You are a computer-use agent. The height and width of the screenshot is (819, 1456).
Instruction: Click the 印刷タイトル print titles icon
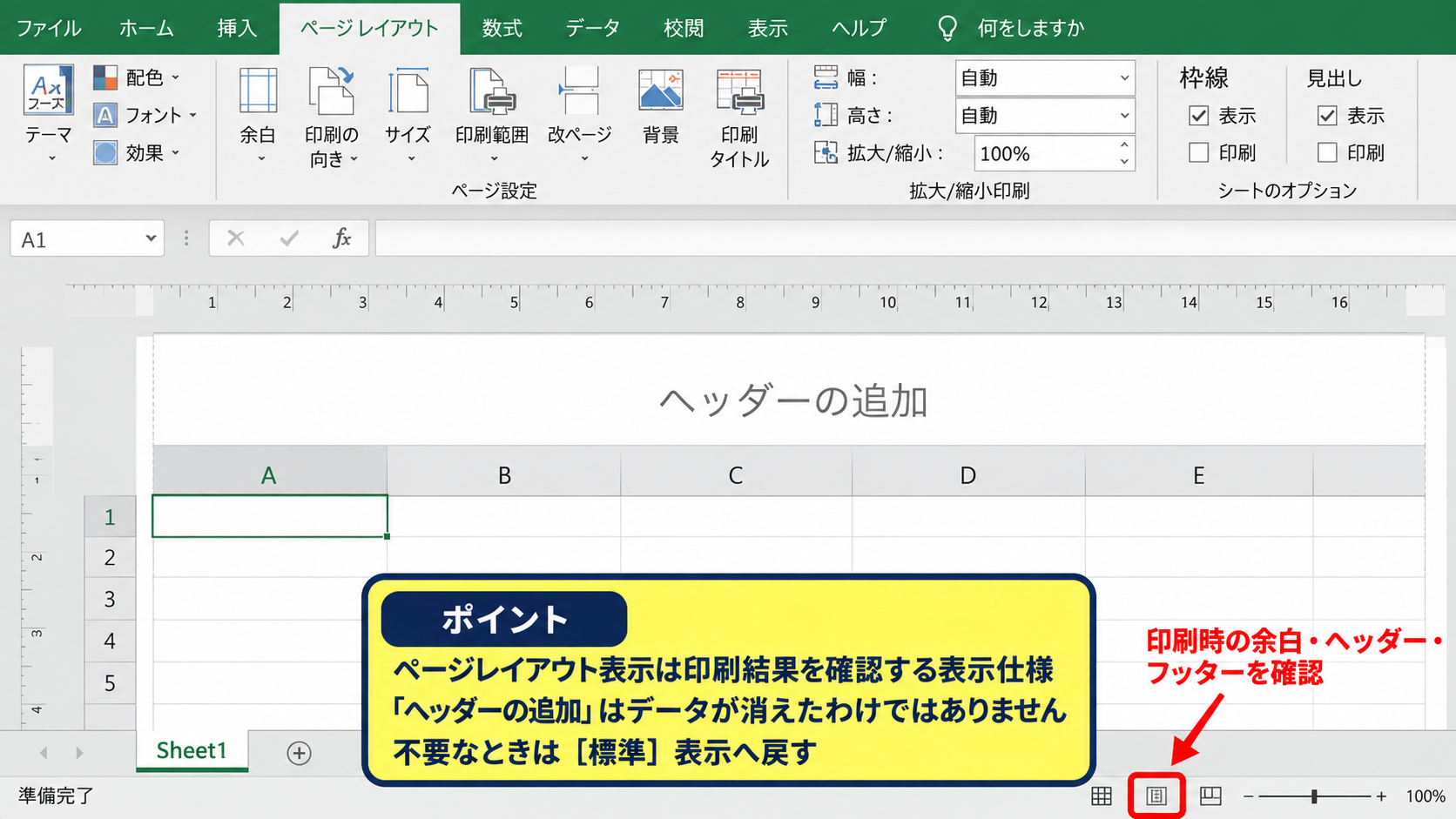[739, 91]
